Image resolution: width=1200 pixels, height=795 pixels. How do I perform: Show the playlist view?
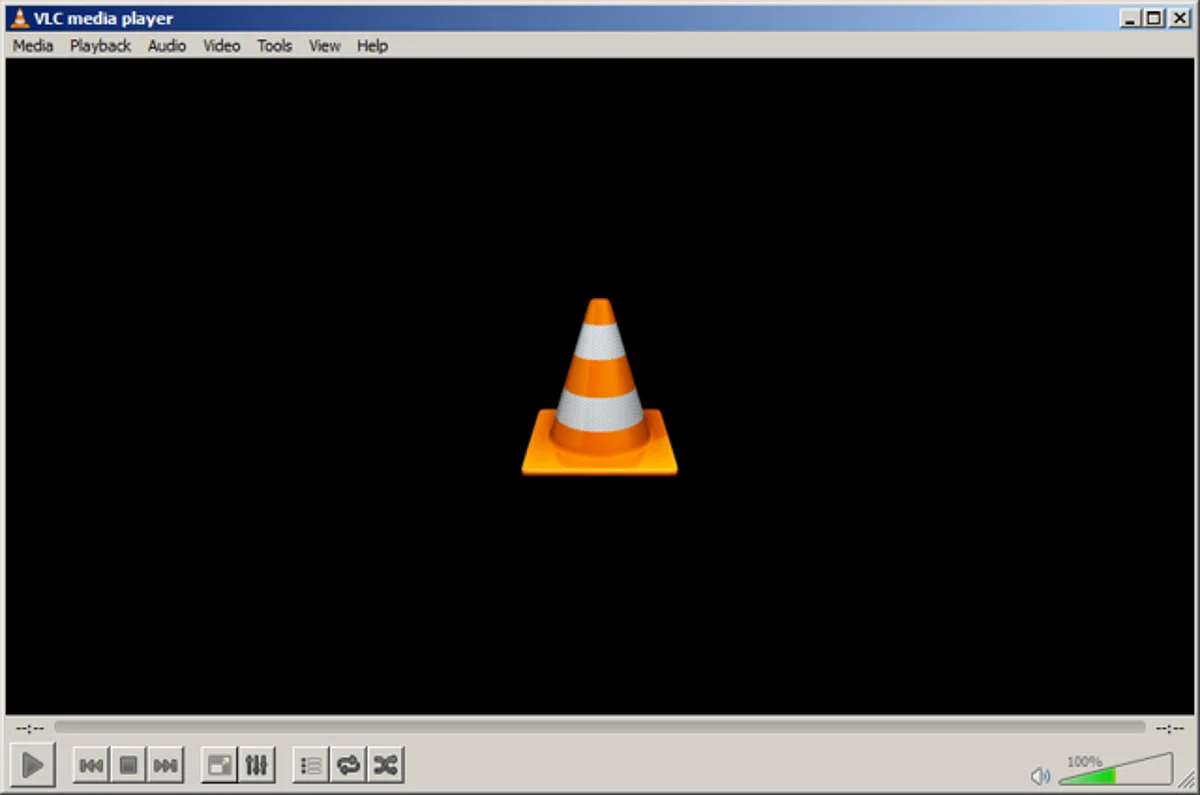pos(311,766)
